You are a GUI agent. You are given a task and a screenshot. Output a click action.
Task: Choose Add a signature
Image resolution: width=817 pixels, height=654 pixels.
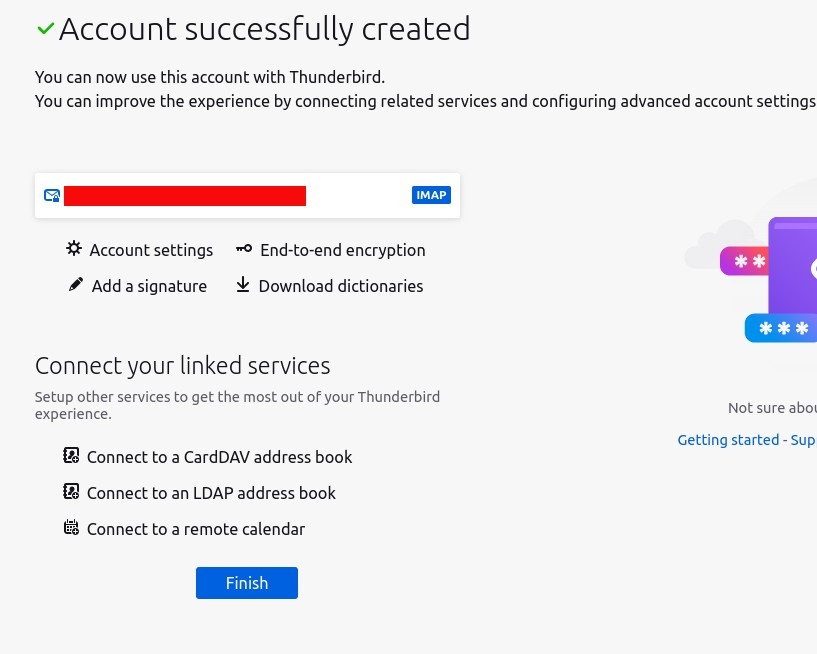149,286
